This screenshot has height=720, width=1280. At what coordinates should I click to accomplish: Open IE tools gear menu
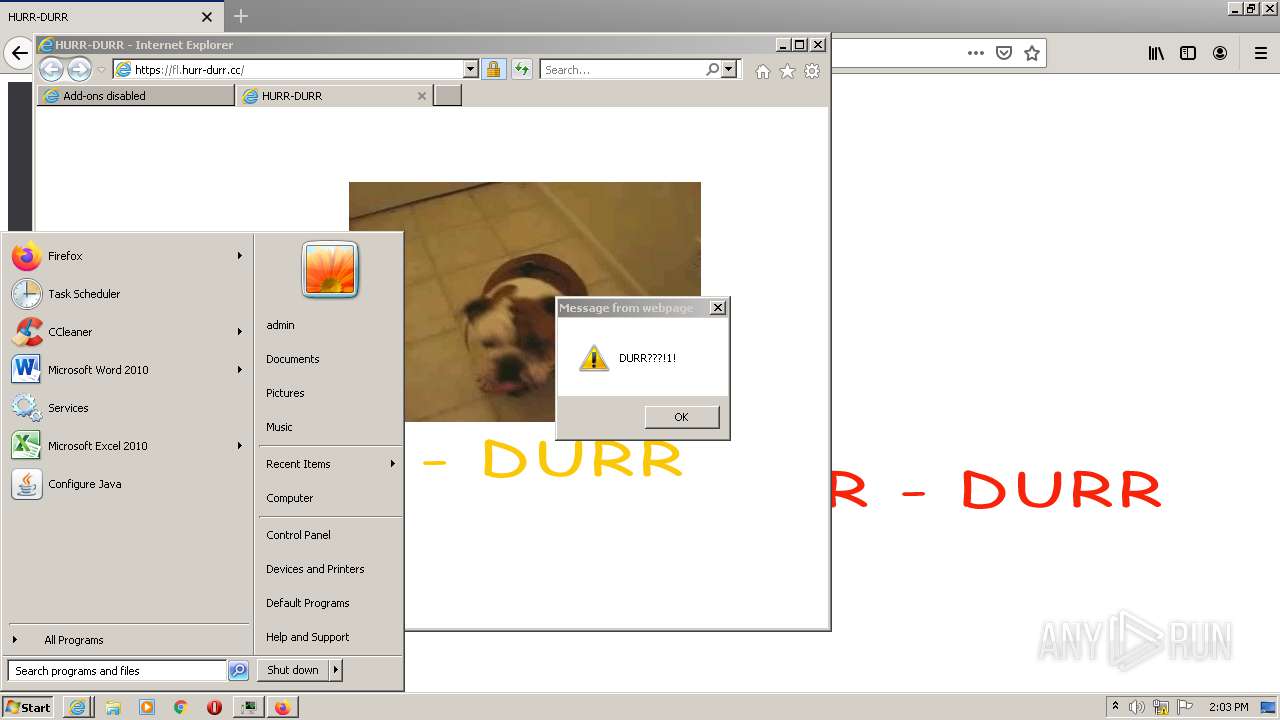tap(812, 71)
